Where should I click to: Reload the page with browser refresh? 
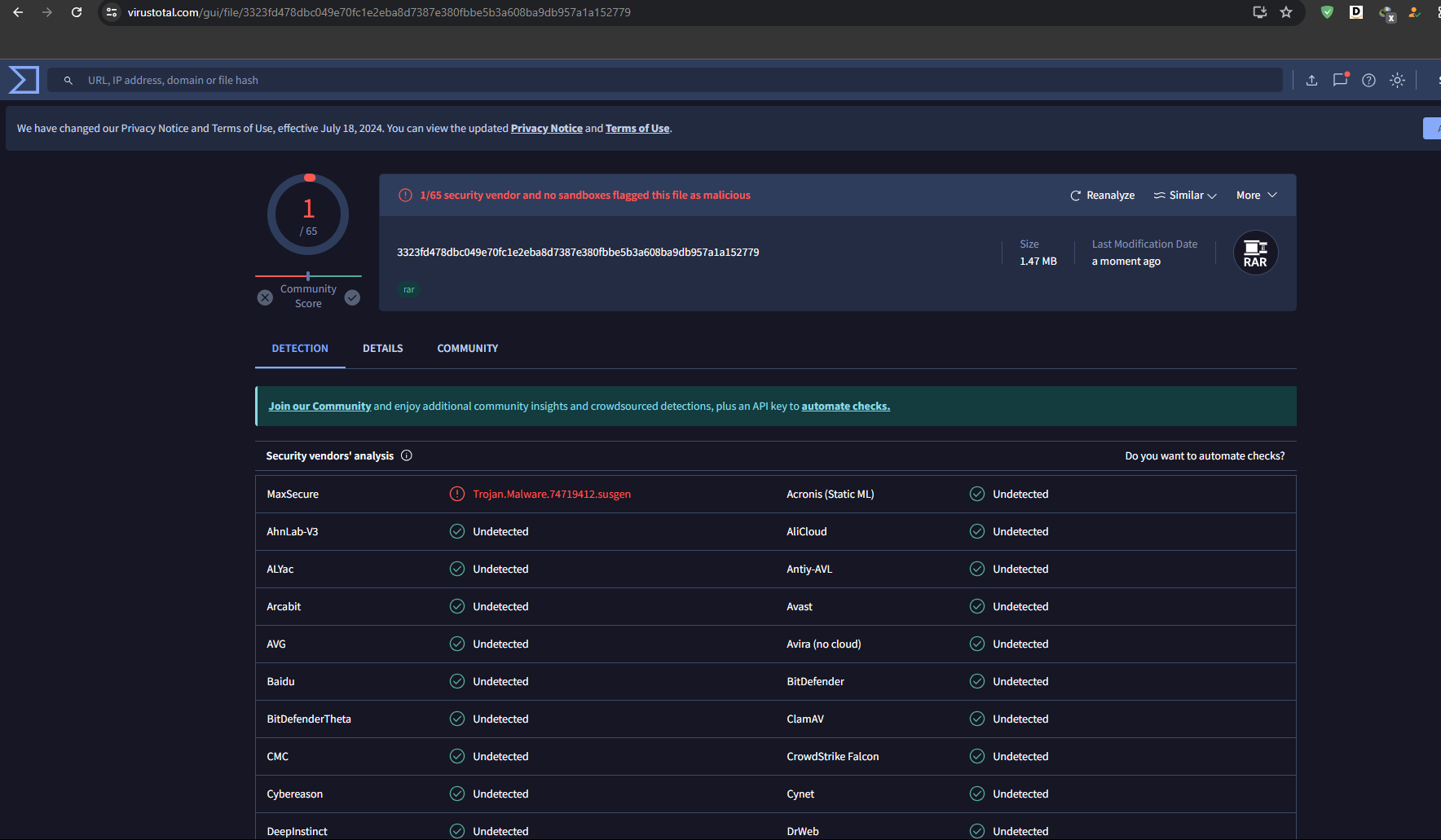(77, 12)
